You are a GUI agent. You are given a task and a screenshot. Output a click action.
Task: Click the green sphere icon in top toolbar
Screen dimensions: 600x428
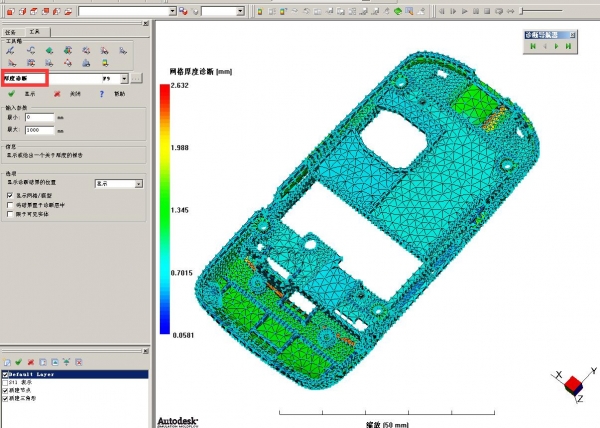(398, 11)
